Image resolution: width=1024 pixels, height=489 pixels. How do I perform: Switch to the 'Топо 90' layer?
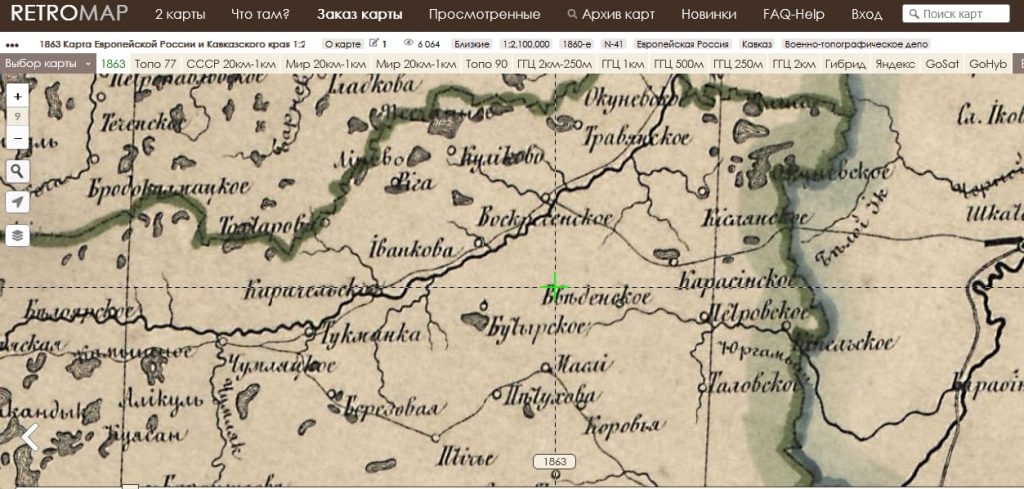pyautogui.click(x=487, y=64)
